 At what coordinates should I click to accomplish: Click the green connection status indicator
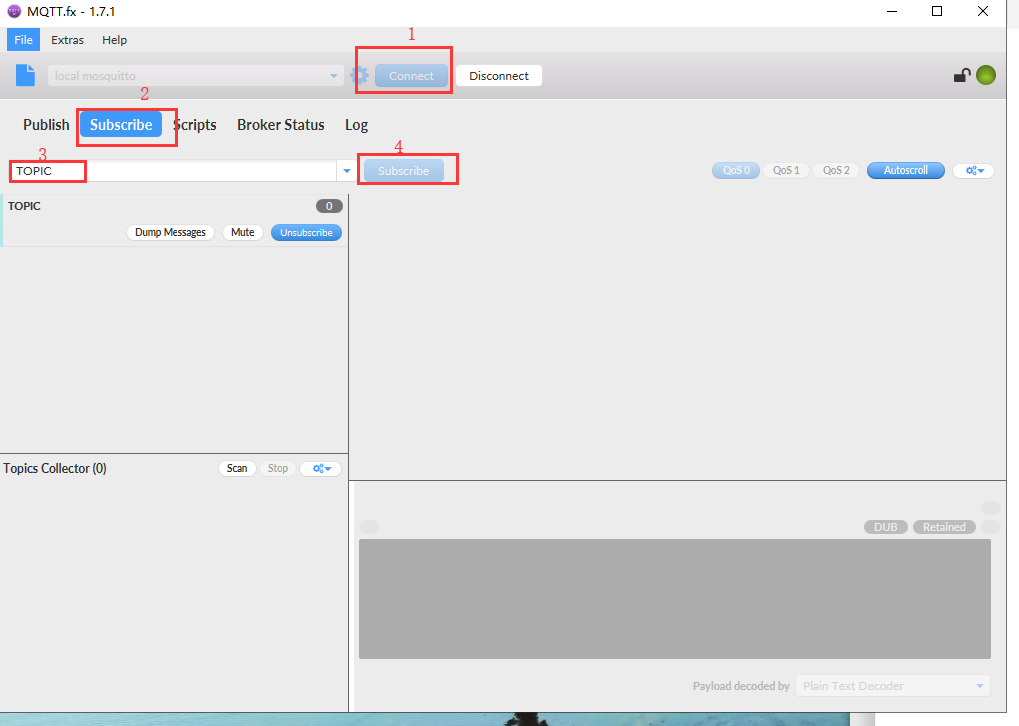click(986, 75)
